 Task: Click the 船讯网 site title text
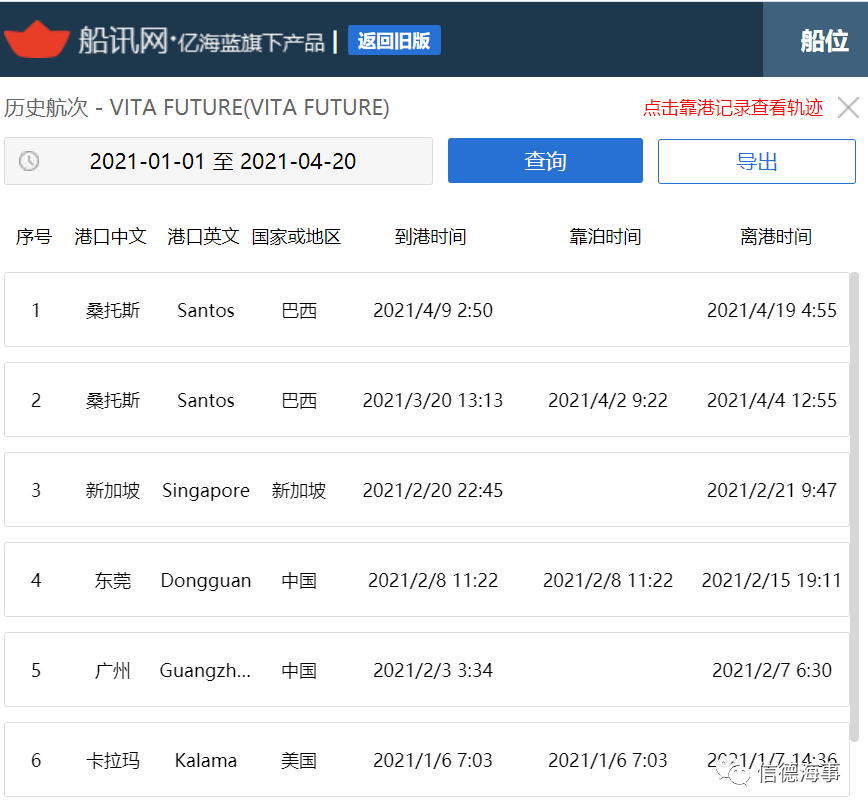[x=122, y=40]
